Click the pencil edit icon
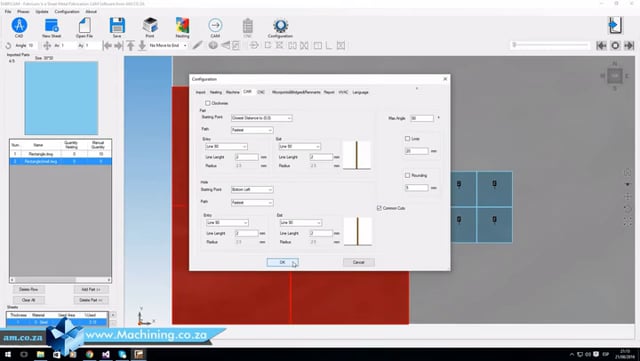The image size is (640, 361). click(x=198, y=45)
